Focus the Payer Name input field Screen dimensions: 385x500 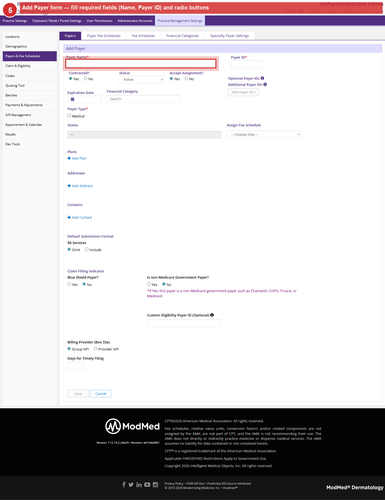[x=141, y=64]
